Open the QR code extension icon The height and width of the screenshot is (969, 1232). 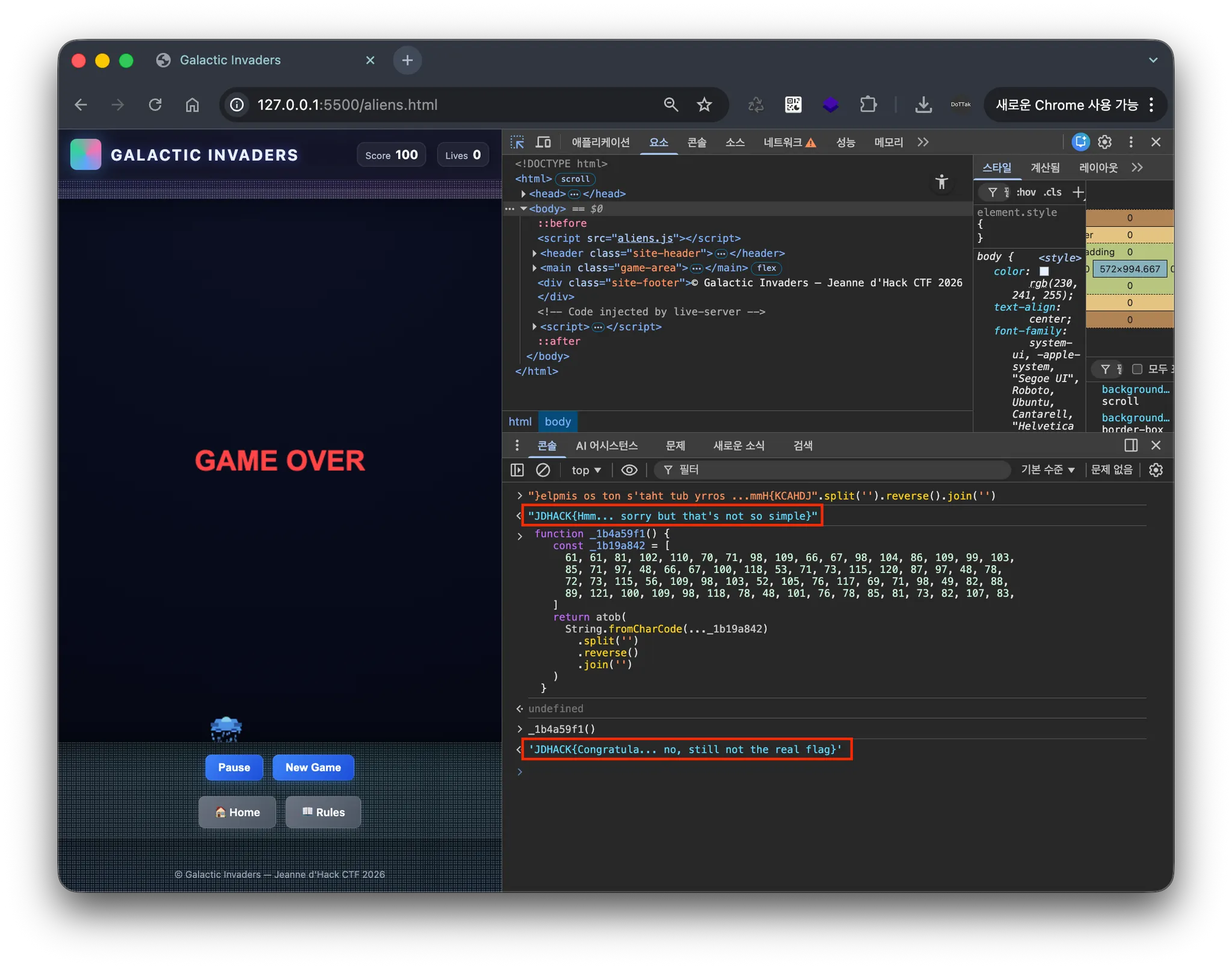pyautogui.click(x=793, y=105)
